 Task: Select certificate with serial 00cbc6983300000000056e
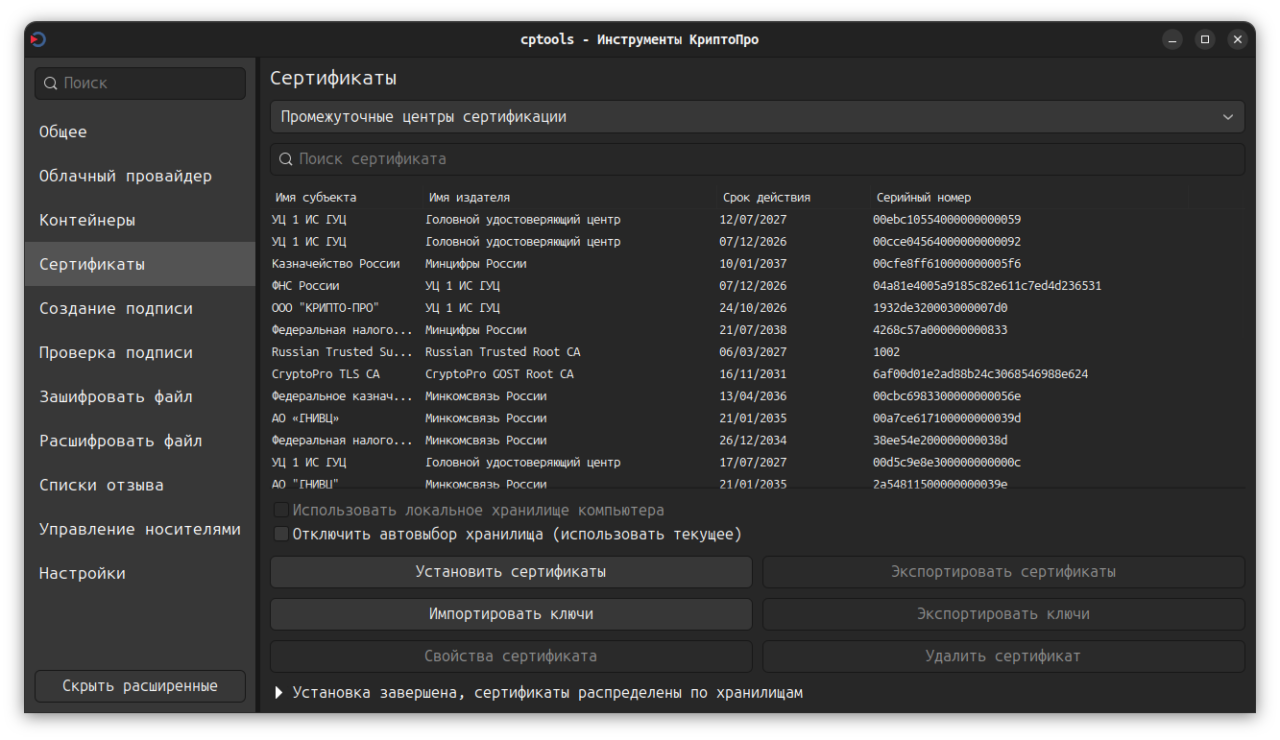click(x=757, y=396)
